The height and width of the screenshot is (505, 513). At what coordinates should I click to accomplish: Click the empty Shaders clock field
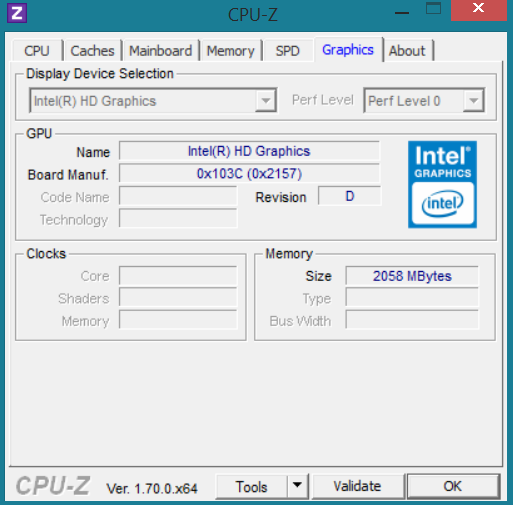click(178, 298)
